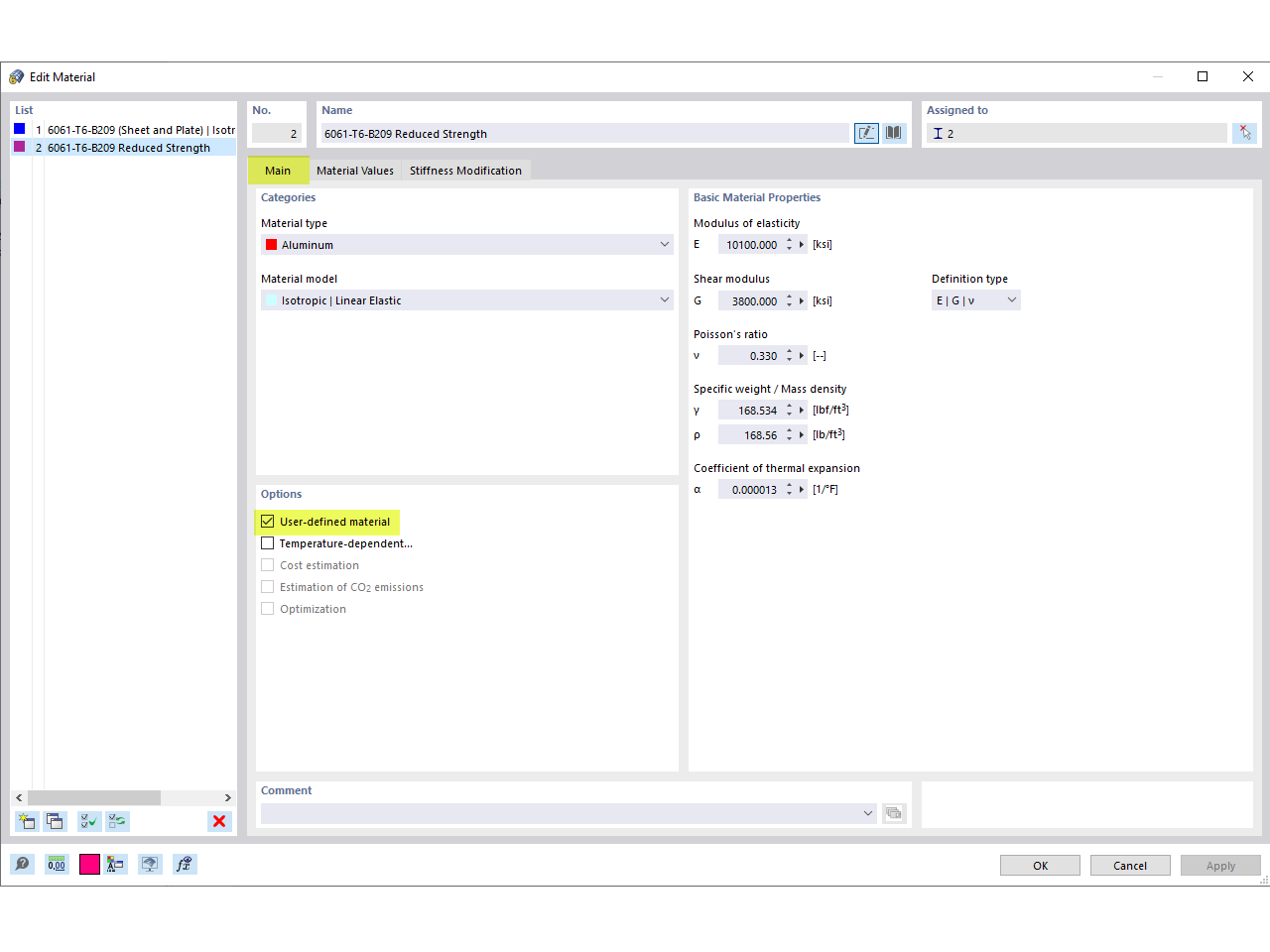Click the modulus of elasticity spinner

pos(790,245)
